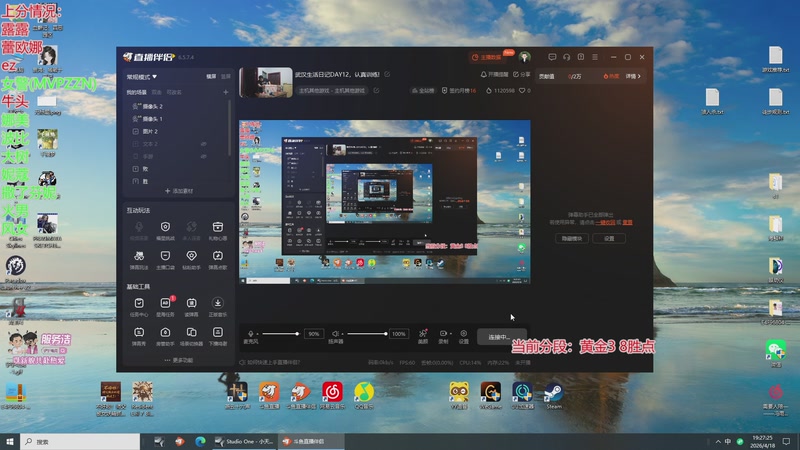The height and width of the screenshot is (450, 800).
Task: Click the headset support icon in title bar
Action: pos(566,57)
